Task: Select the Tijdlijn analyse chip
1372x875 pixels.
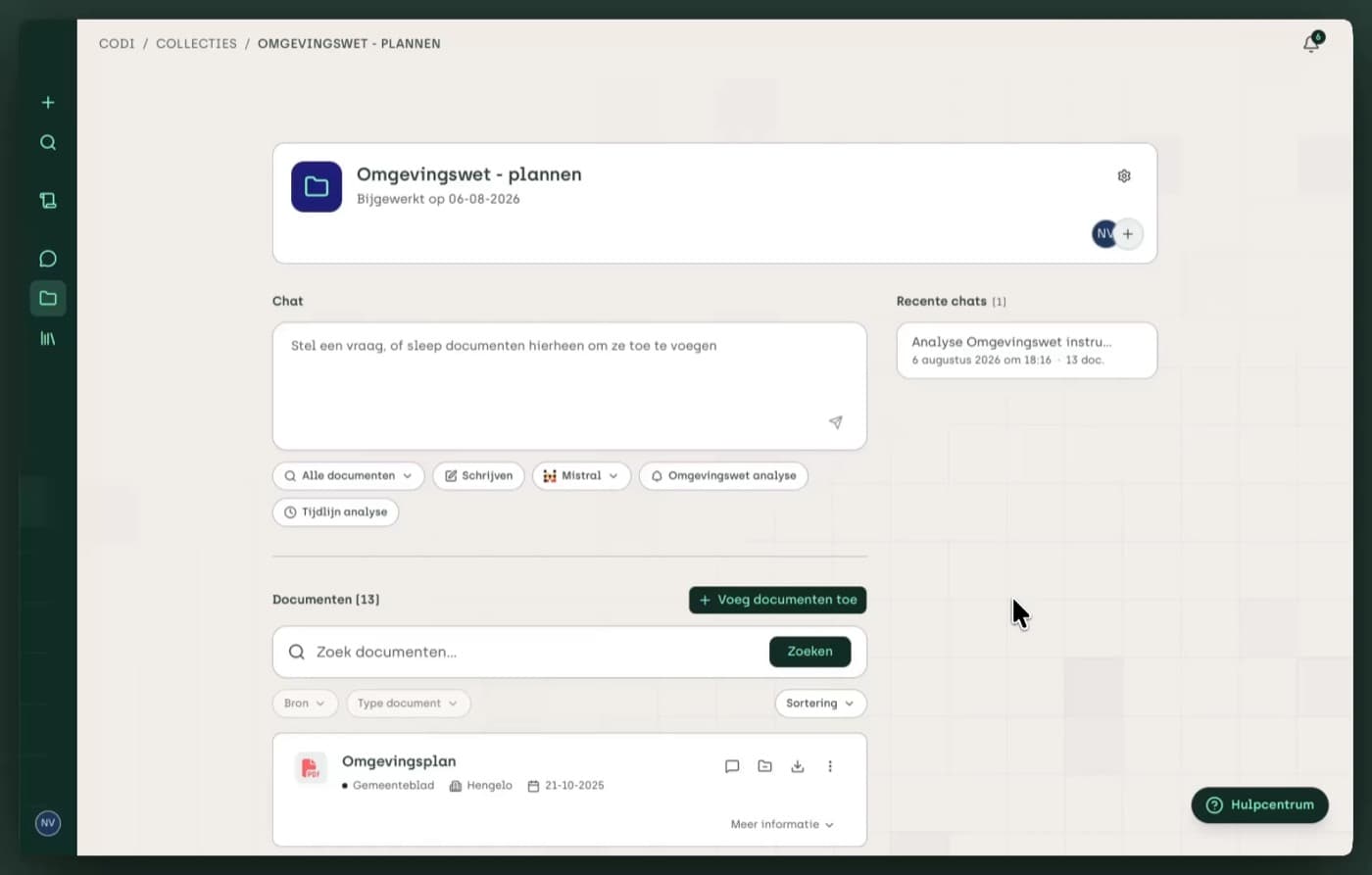Action: 335,512
